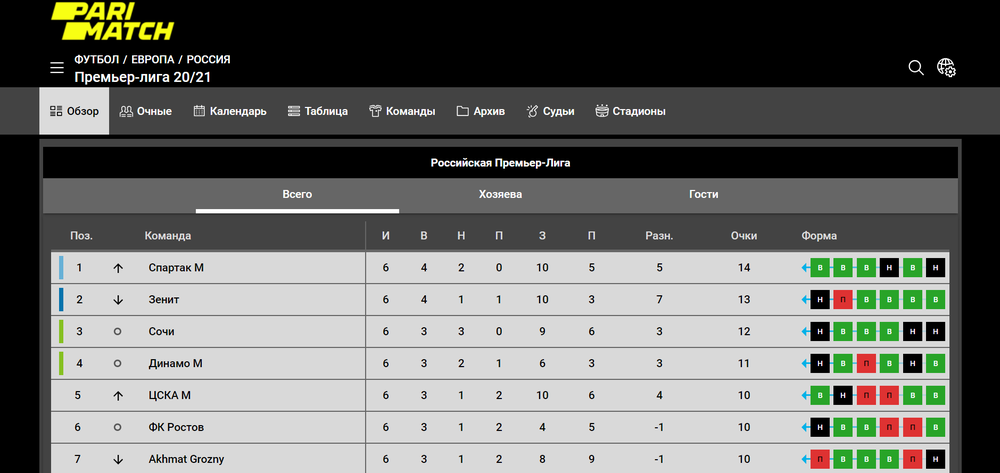The height and width of the screenshot is (473, 1000).
Task: Open the Календарь calendar section
Action: click(x=230, y=111)
